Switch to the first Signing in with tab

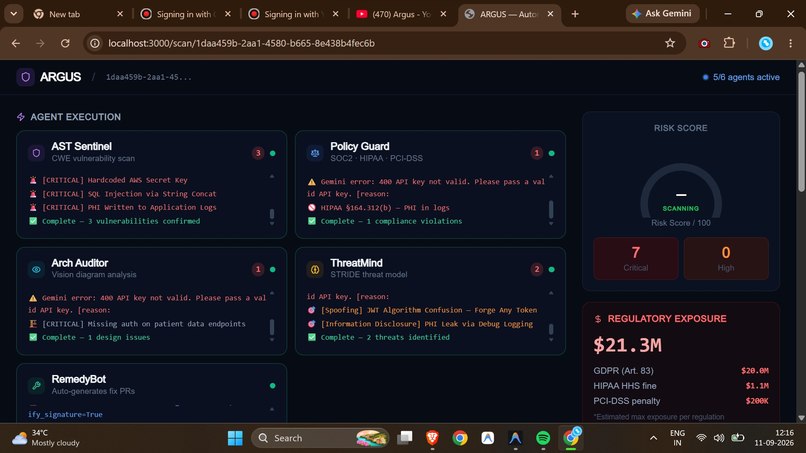[x=186, y=14]
